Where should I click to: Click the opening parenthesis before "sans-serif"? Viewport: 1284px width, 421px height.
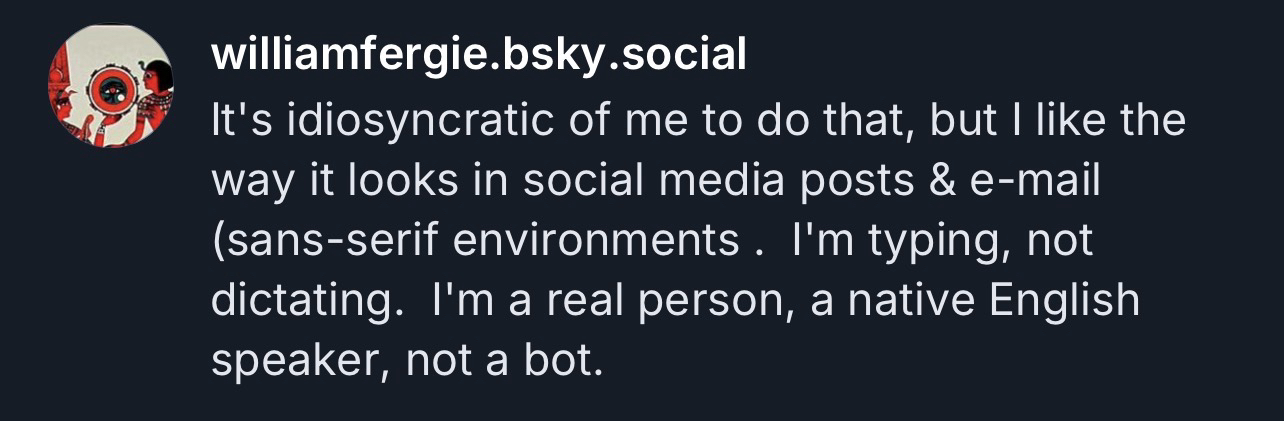[x=217, y=243]
